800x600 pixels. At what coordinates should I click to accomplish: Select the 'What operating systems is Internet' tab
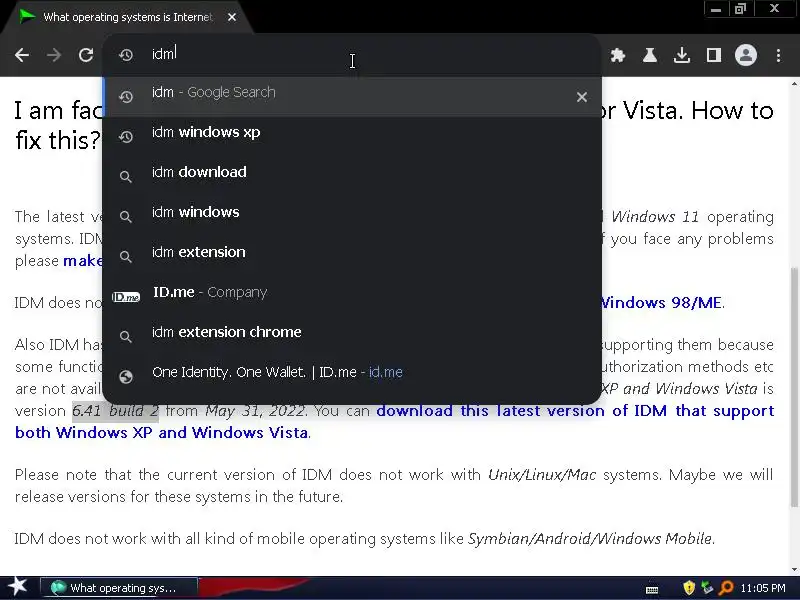tap(128, 17)
